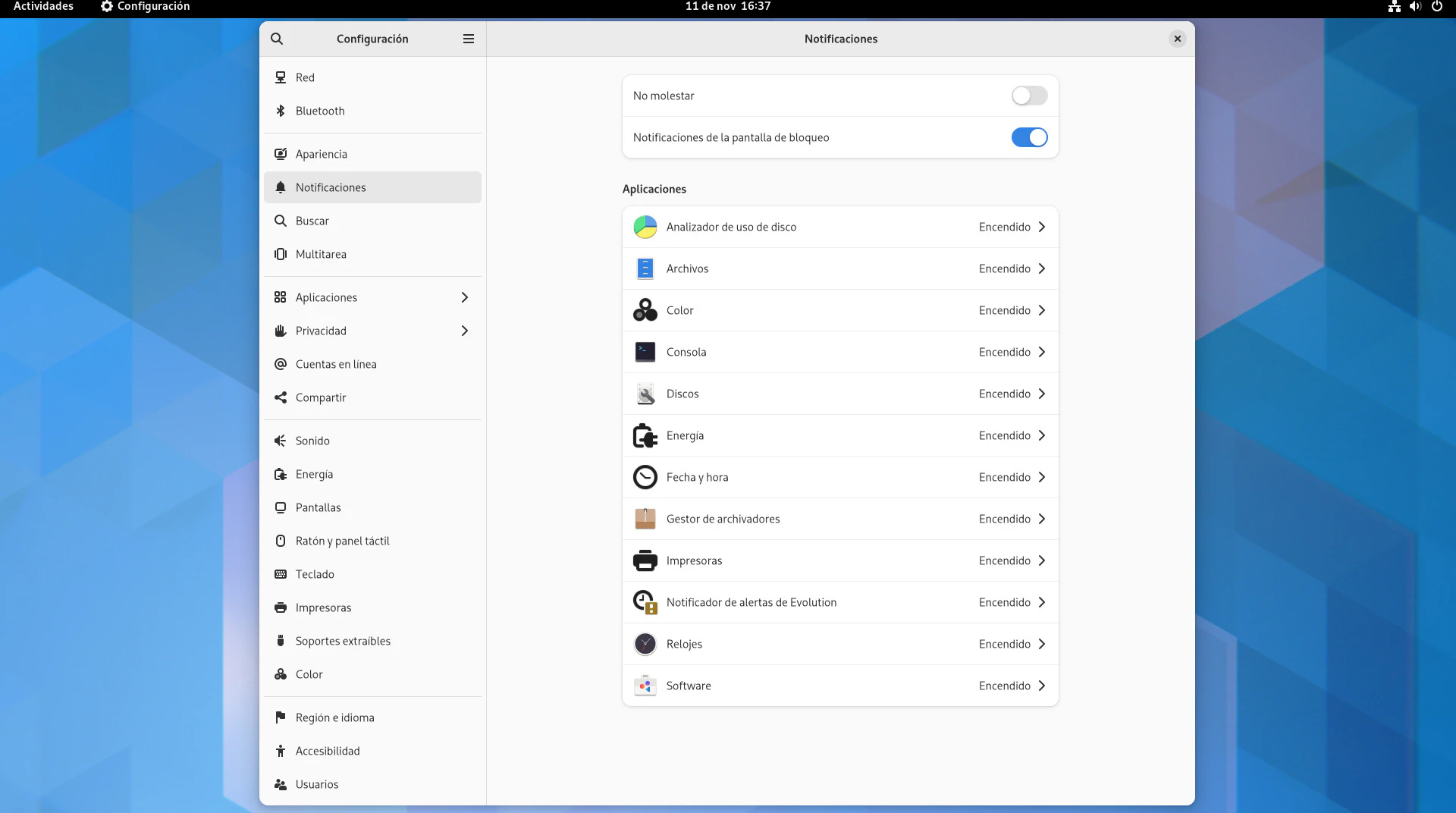This screenshot has width=1456, height=813.
Task: Open Archivos notification settings chevron
Action: (1042, 268)
